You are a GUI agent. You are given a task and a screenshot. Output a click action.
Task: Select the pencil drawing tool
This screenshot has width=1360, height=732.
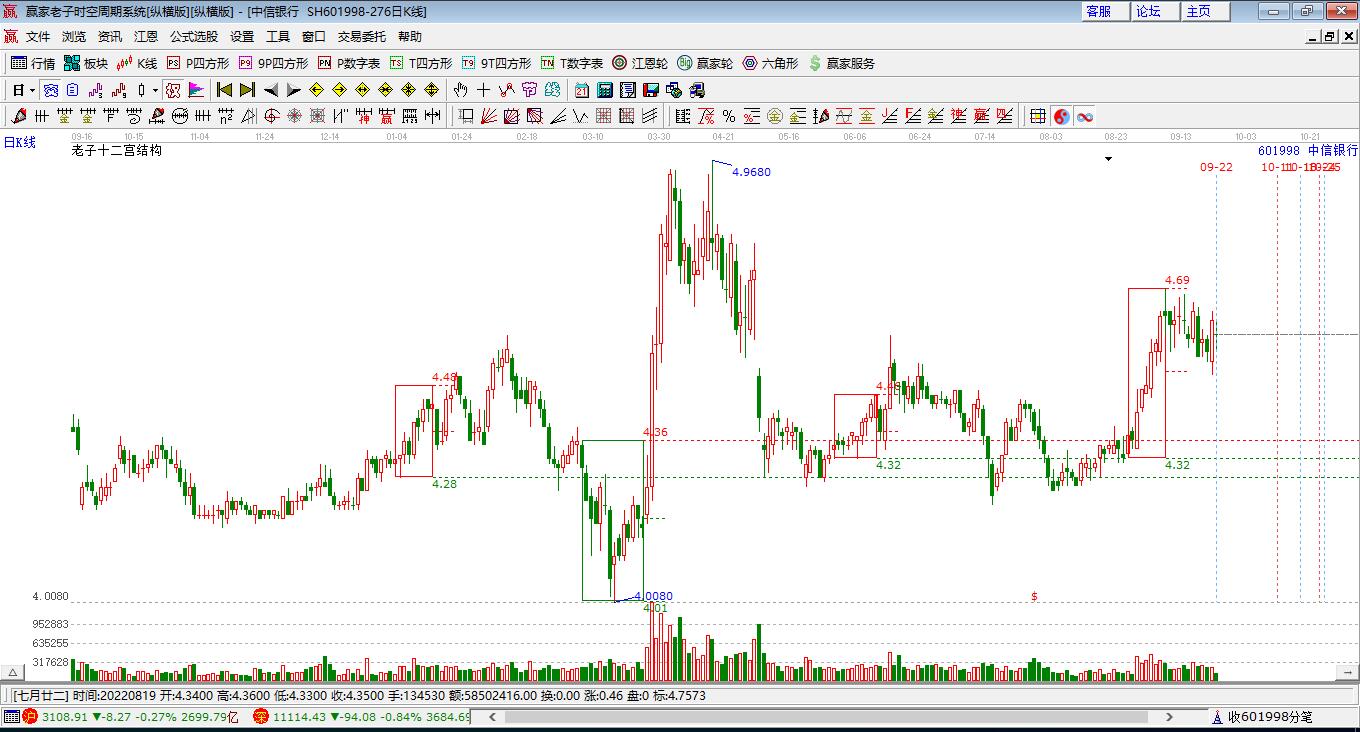click(x=19, y=116)
